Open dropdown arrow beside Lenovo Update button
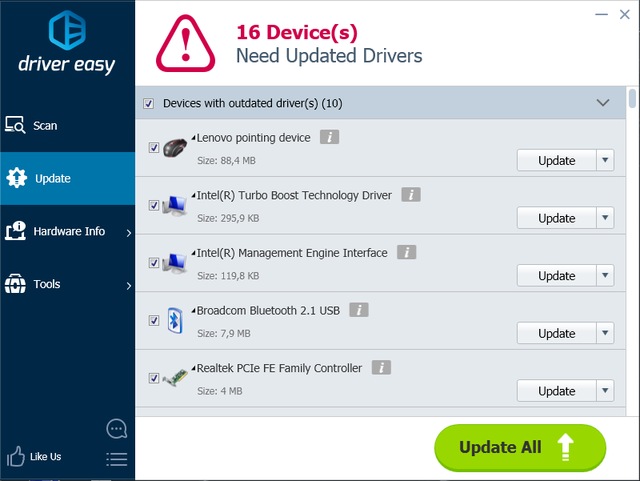Screen dimensions: 640x481 pos(604,160)
